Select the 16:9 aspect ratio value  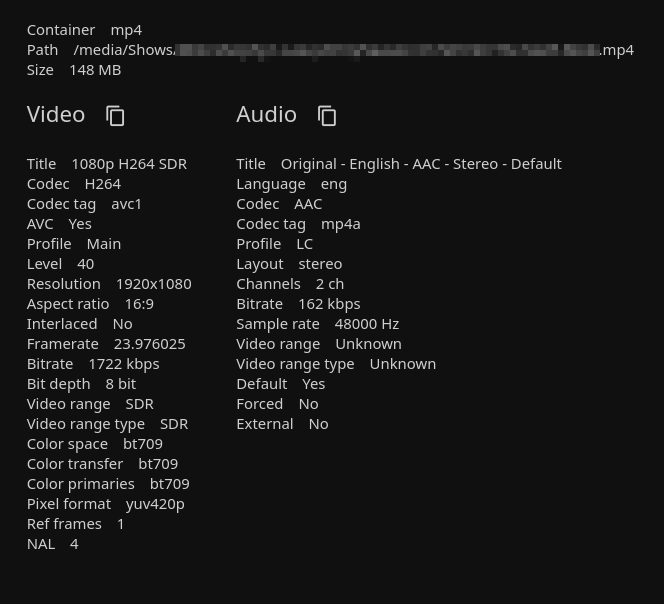pyautogui.click(x=139, y=304)
